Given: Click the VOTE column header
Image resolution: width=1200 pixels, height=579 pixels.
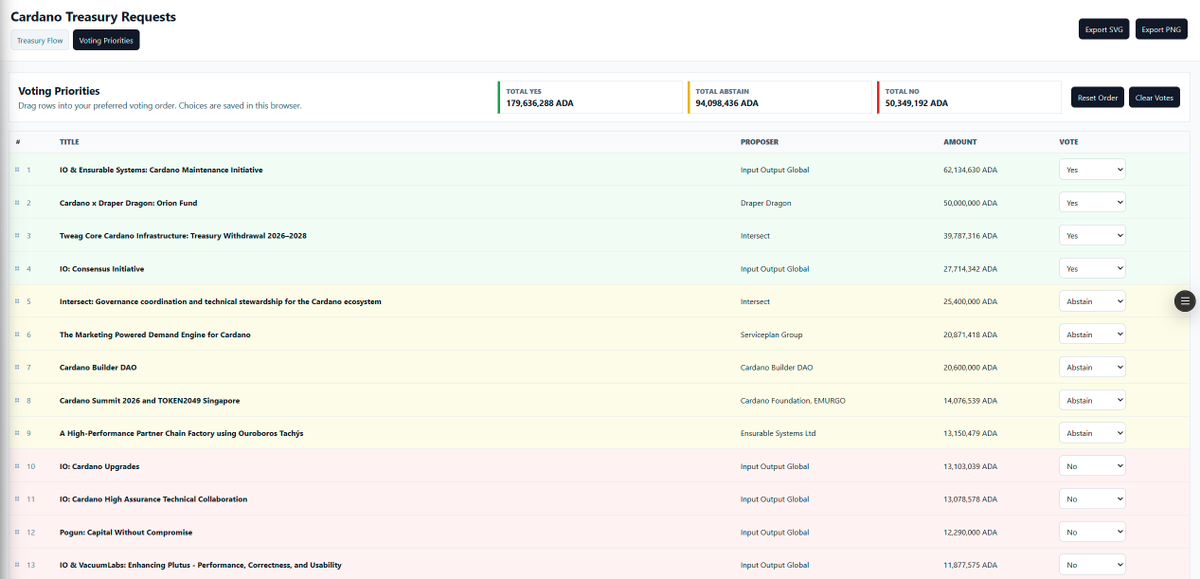Looking at the screenshot, I should 1068,142.
